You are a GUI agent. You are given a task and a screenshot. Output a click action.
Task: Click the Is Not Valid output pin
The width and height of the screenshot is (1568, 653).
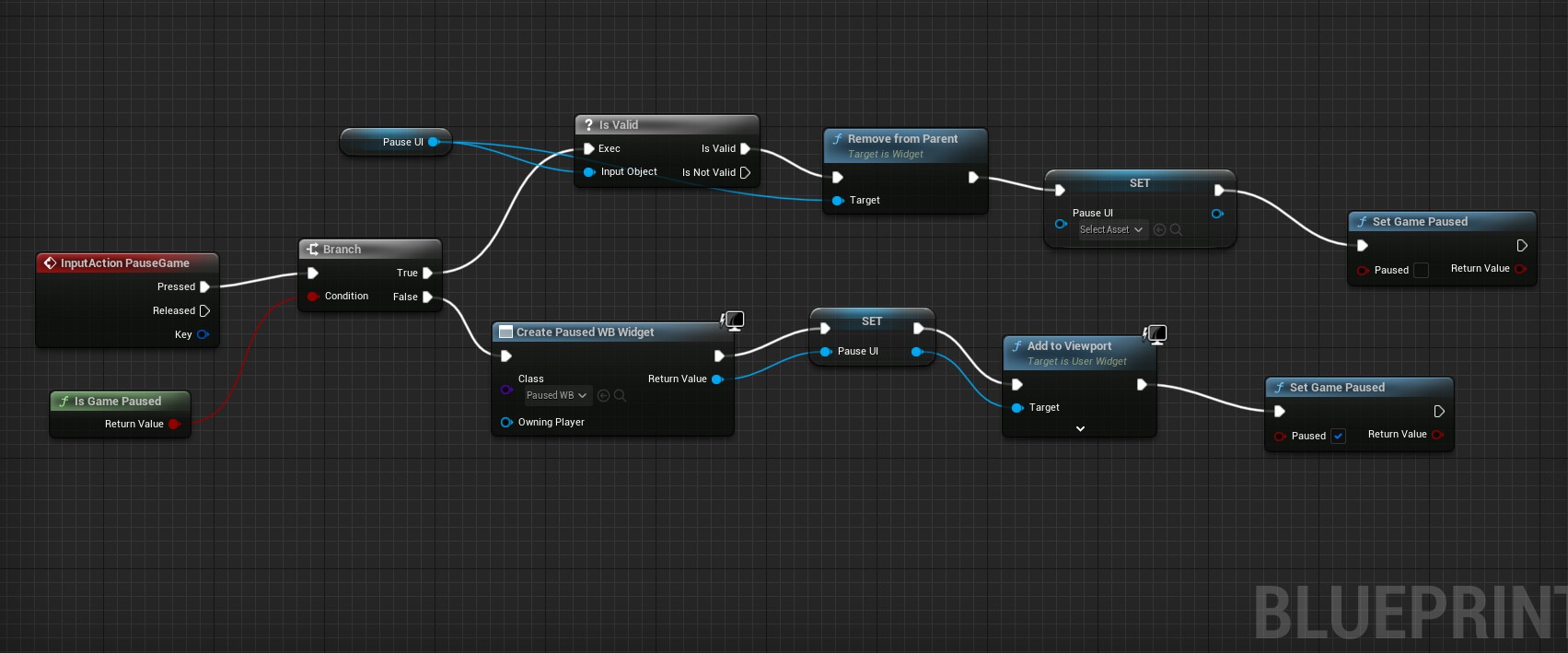click(x=745, y=172)
